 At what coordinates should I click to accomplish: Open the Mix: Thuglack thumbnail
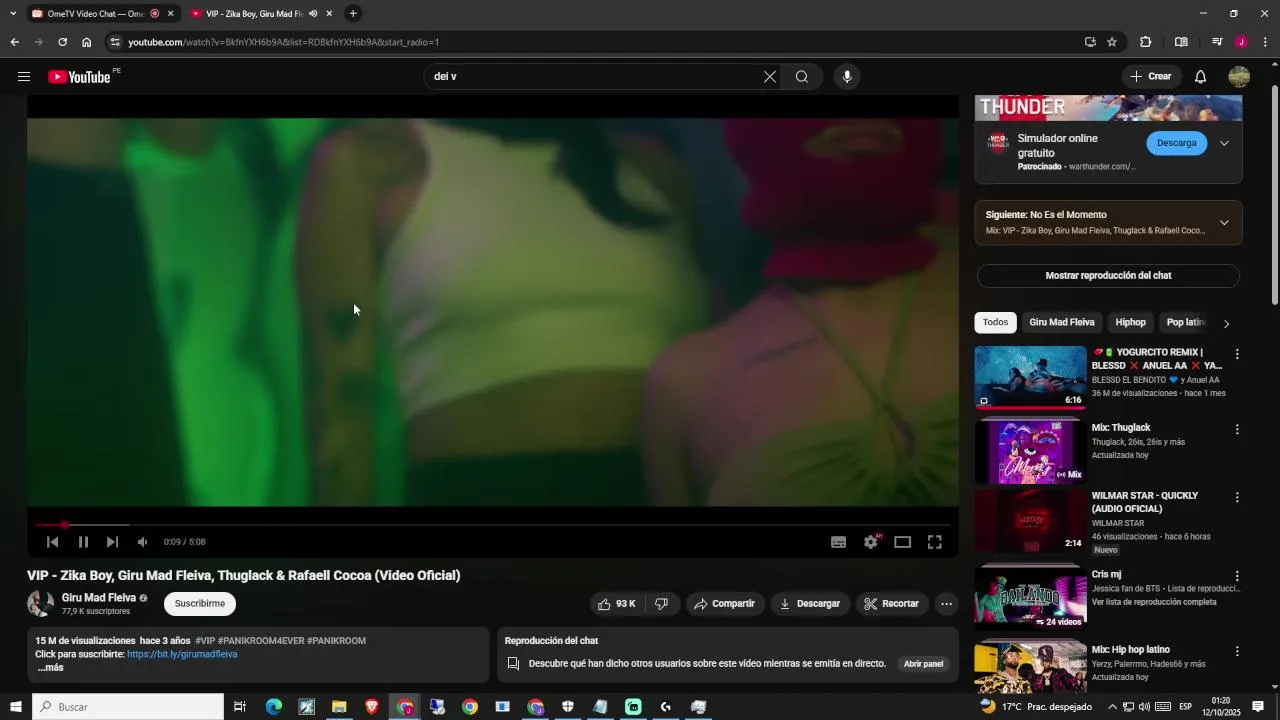click(x=1030, y=451)
